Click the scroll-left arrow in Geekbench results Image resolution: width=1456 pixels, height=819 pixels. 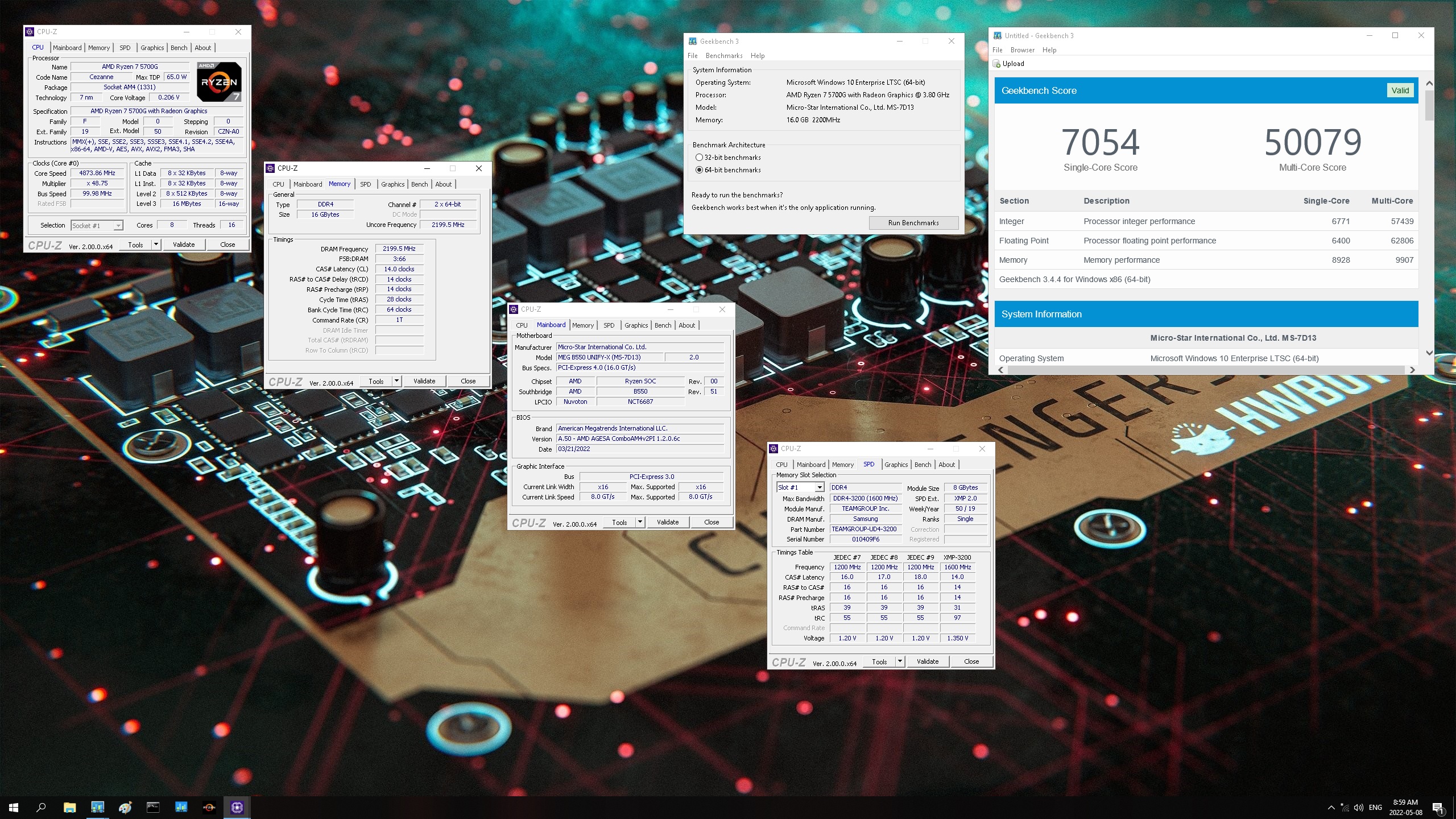(1001, 370)
